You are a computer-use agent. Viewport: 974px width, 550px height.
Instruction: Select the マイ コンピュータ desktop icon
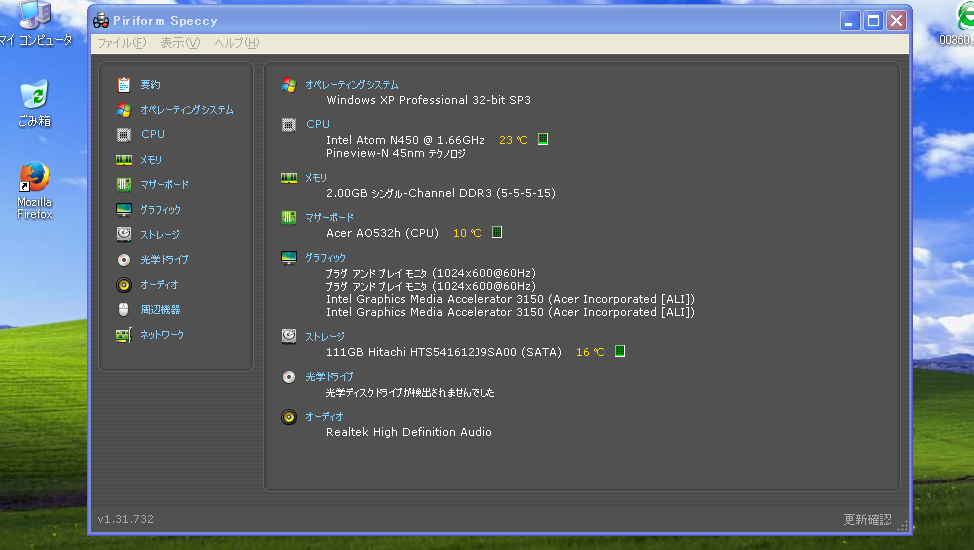[34, 25]
